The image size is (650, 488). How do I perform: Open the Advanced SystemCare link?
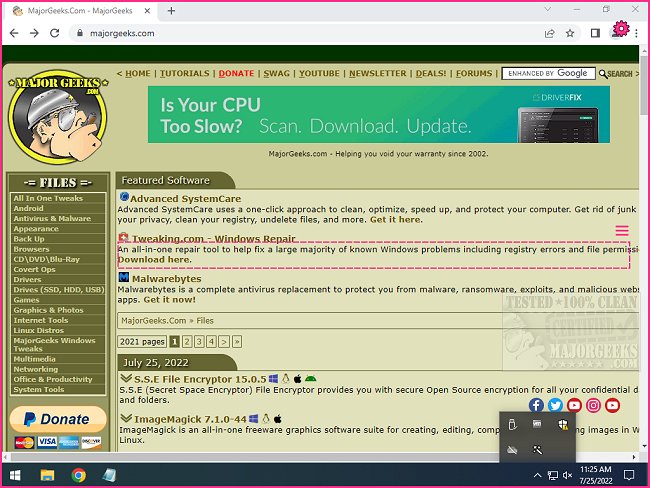point(185,199)
